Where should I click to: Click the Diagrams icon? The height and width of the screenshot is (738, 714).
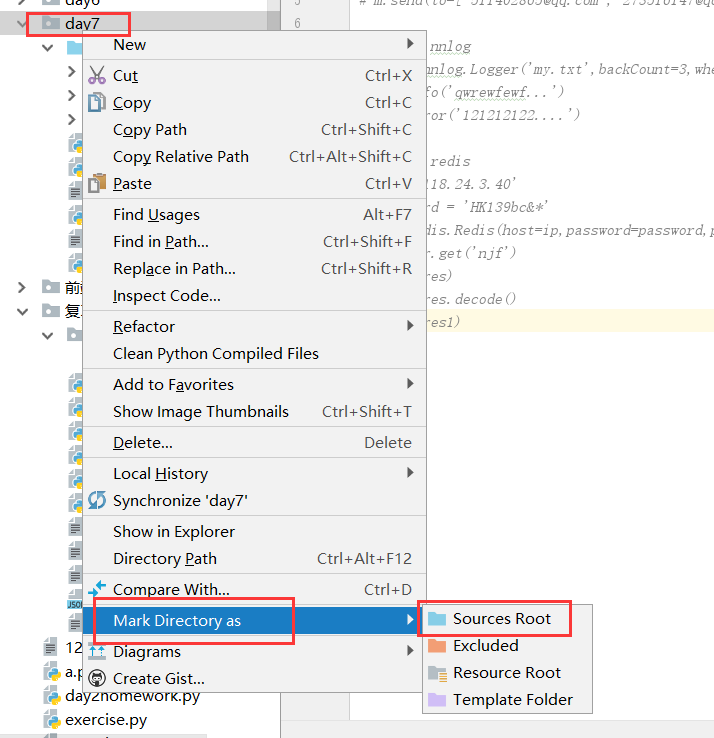(x=97, y=651)
